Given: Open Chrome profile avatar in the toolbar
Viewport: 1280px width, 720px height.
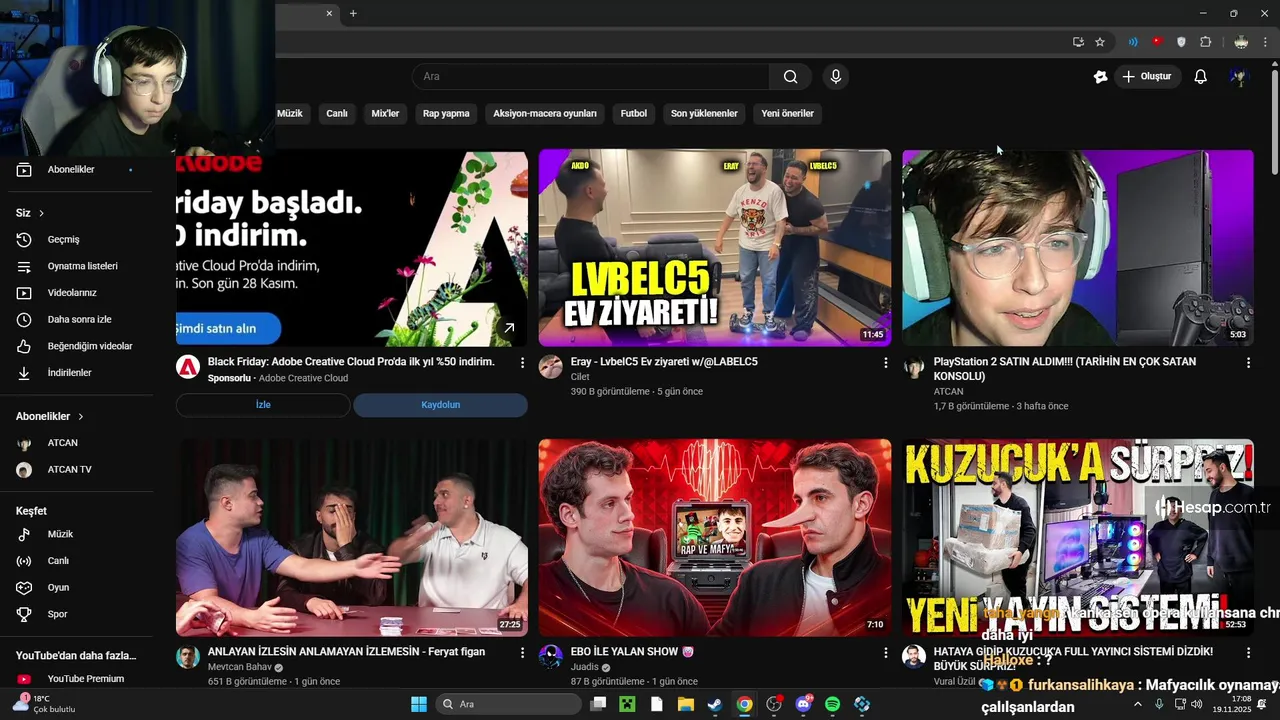Looking at the screenshot, I should [x=1241, y=42].
